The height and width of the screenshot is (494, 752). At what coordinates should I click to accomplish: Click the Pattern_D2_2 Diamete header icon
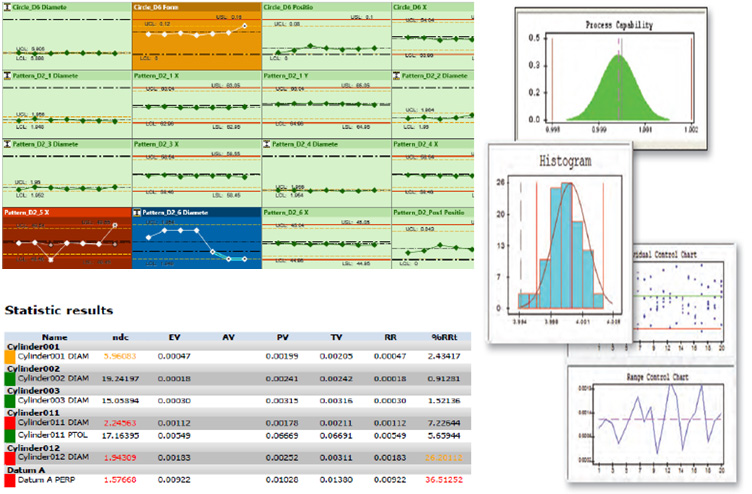click(397, 76)
